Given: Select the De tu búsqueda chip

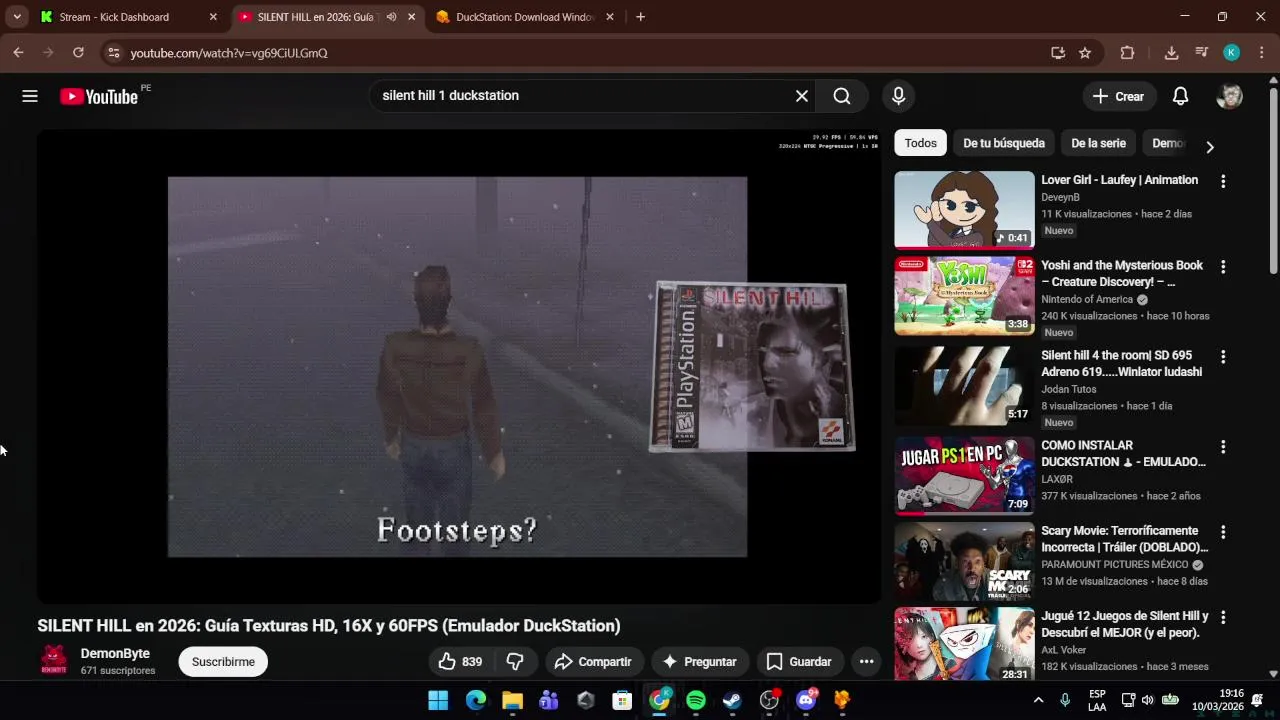Looking at the screenshot, I should point(1004,143).
